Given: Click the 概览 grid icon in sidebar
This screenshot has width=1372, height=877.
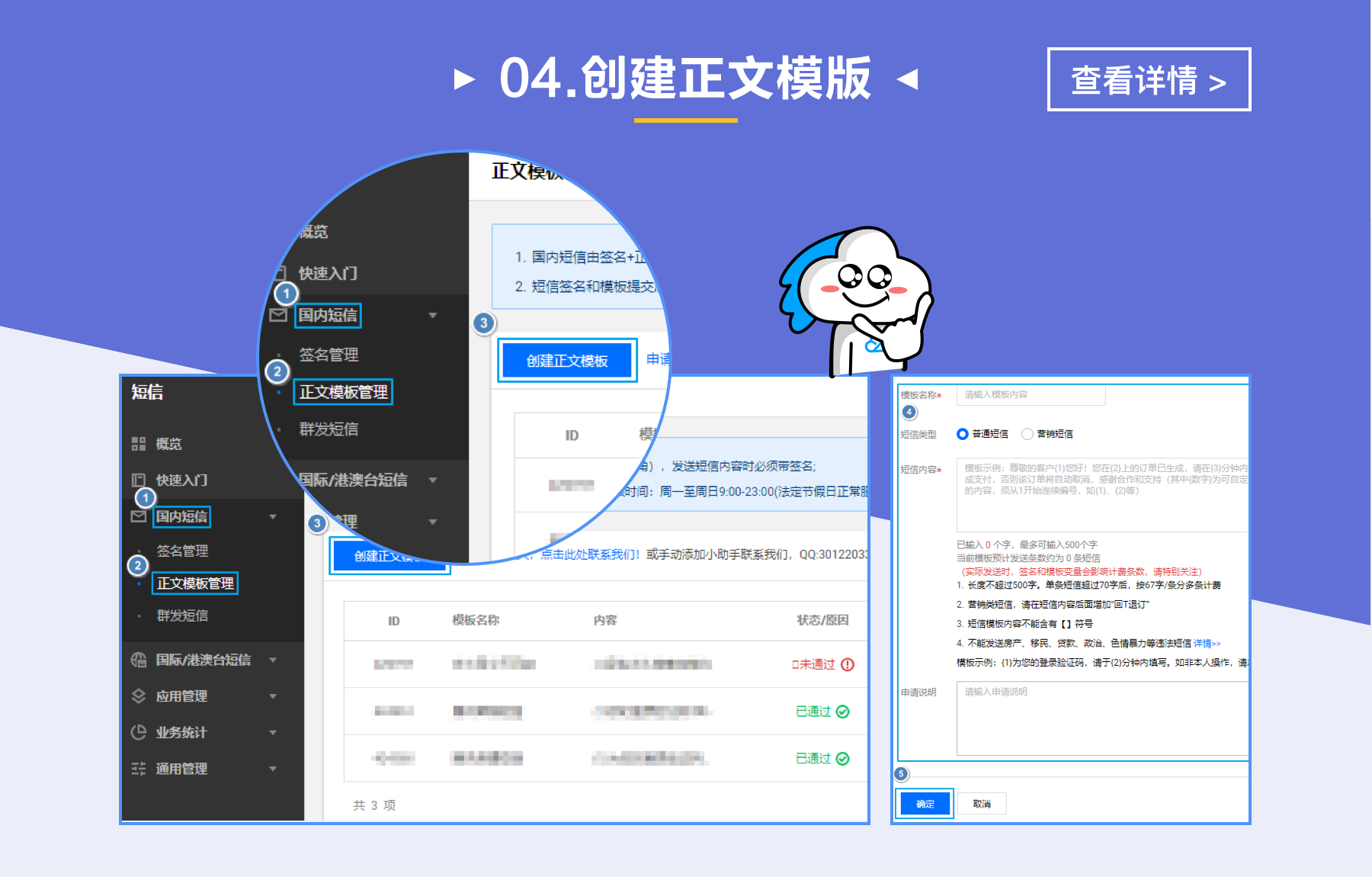Looking at the screenshot, I should pos(139,444).
